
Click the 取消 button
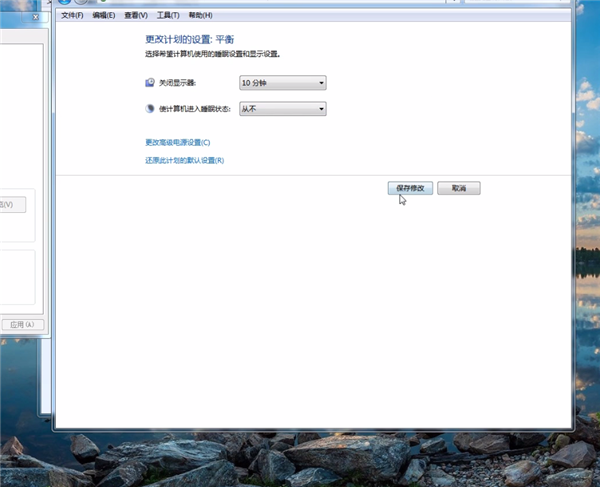[x=459, y=188]
